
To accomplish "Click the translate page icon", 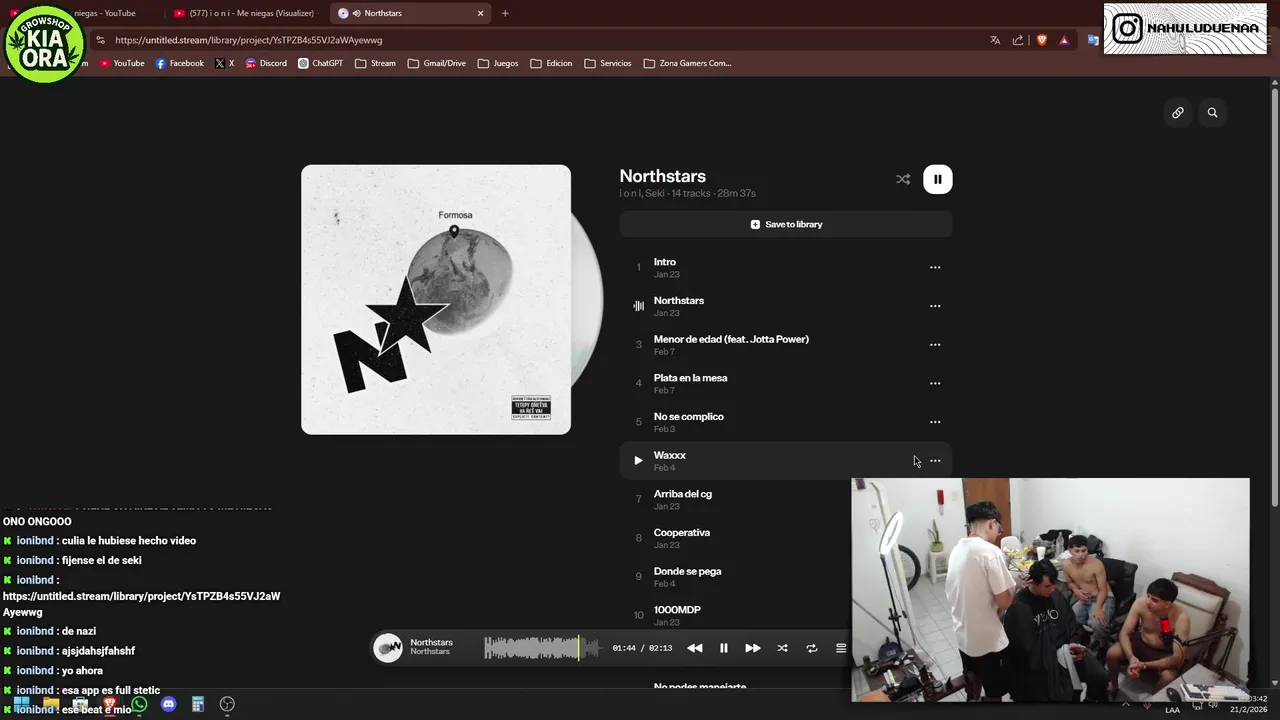I will click(995, 40).
